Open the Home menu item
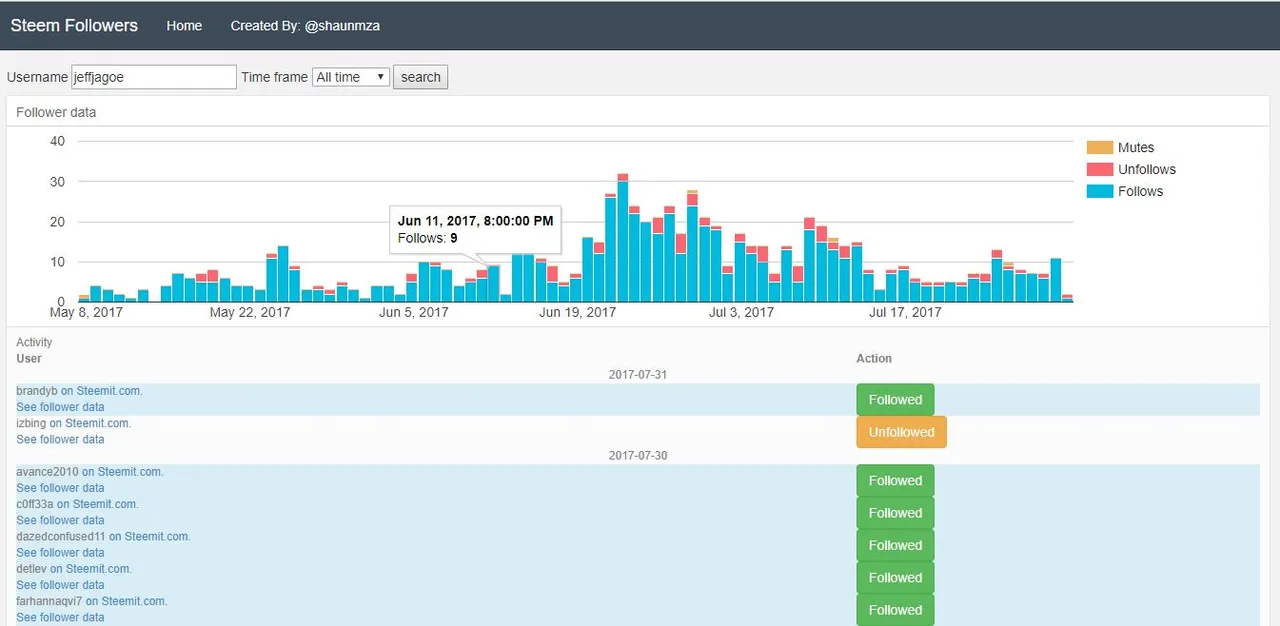The image size is (1280, 626). click(184, 26)
